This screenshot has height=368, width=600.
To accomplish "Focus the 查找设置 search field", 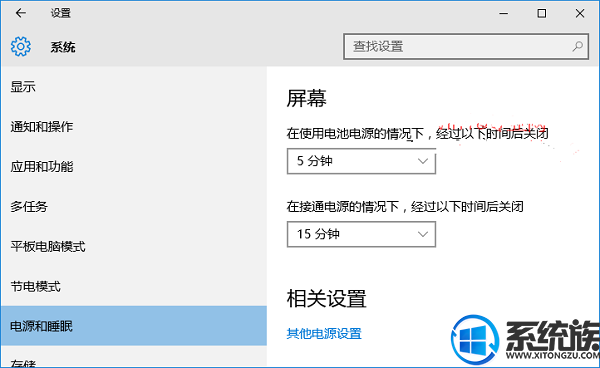I will 466,46.
